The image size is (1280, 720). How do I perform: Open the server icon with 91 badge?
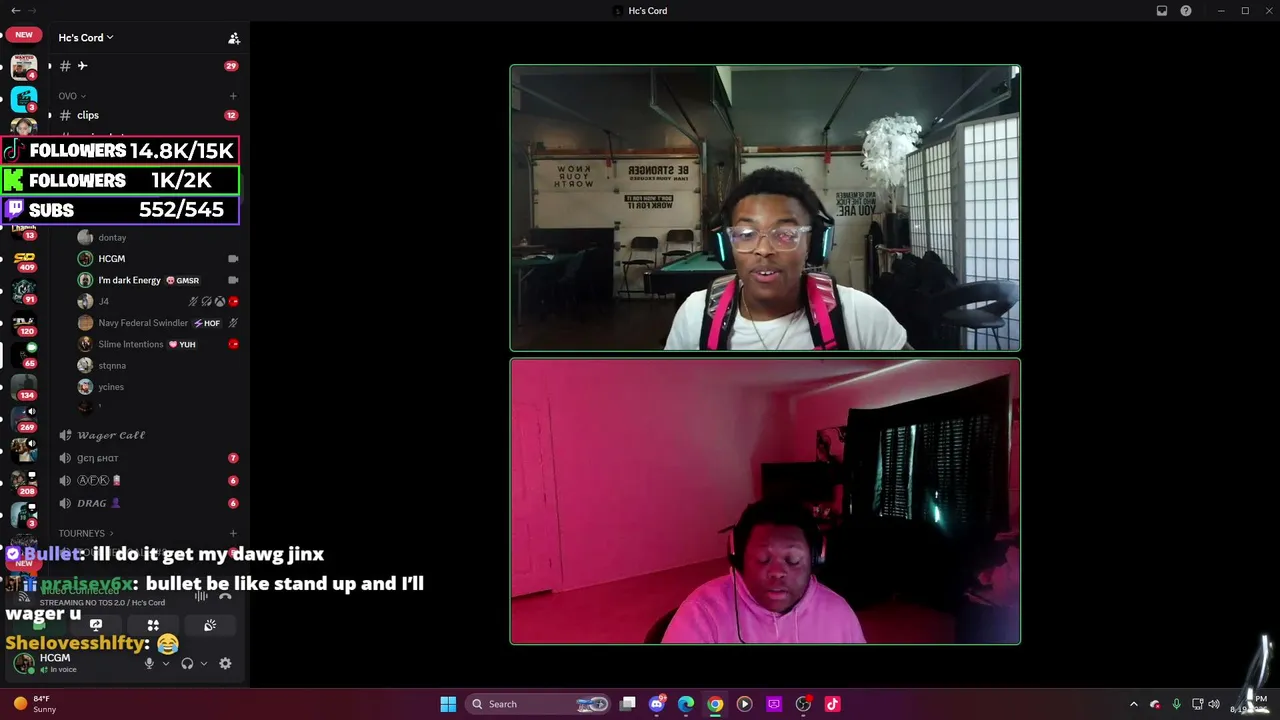point(24,292)
